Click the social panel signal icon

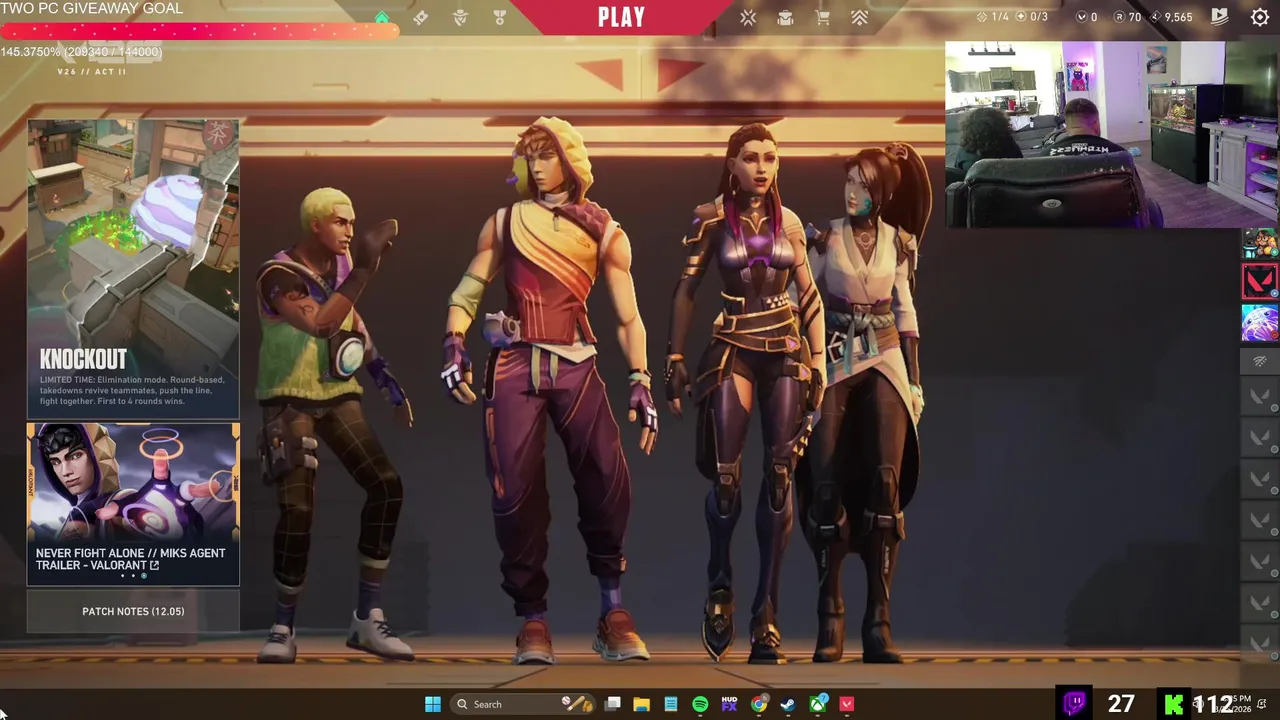pos(1259,361)
